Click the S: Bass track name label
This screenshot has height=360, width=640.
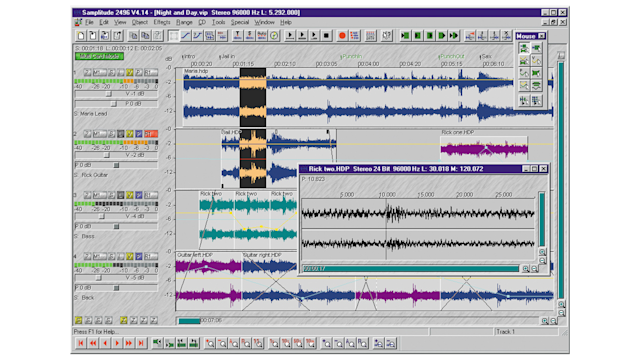(85, 236)
